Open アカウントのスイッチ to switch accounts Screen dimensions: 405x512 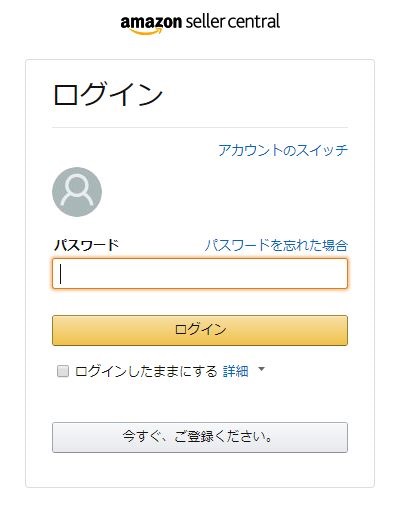click(x=283, y=150)
